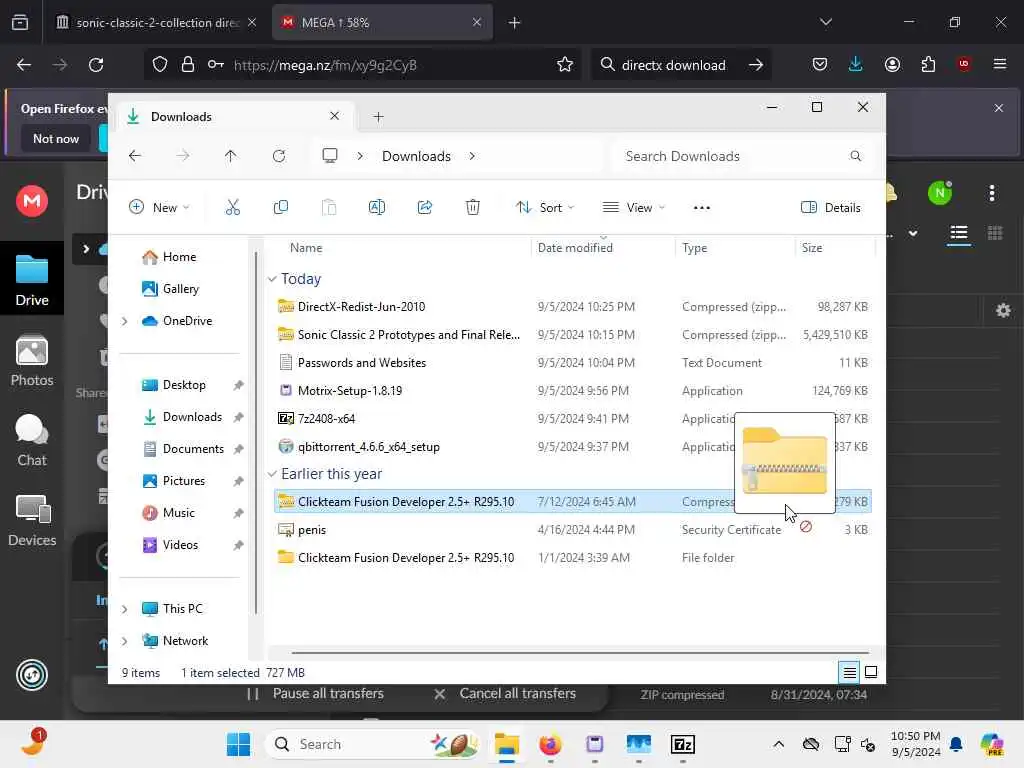The width and height of the screenshot is (1024, 768).
Task: Collapse the Today group
Action: point(272,279)
